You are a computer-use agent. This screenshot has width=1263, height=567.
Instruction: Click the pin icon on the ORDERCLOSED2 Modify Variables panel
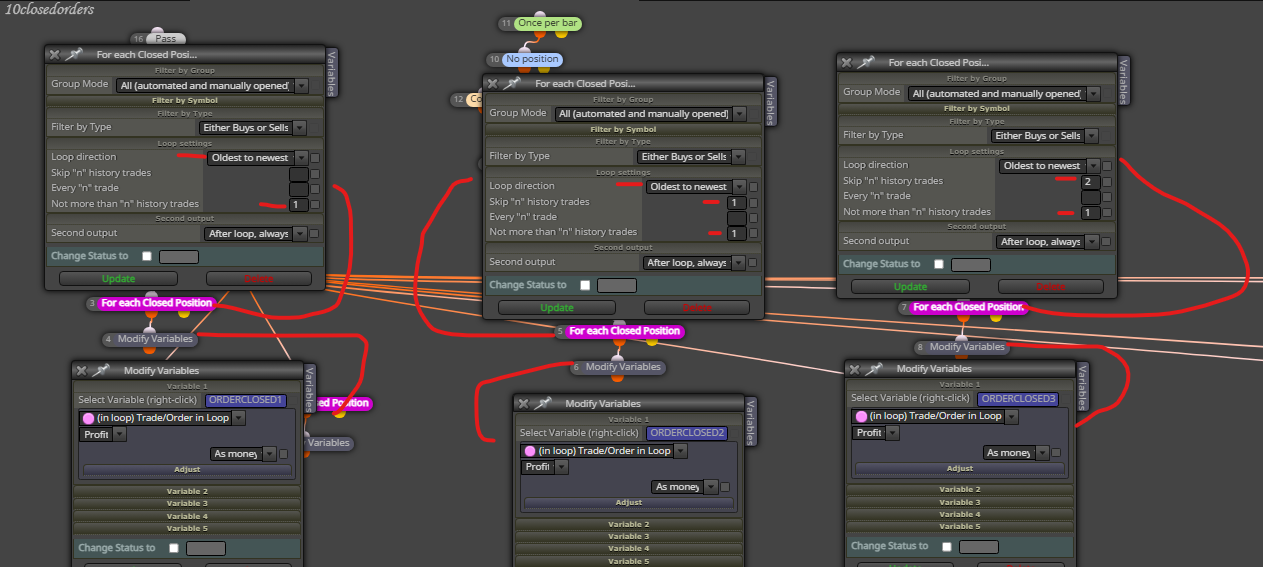pos(544,402)
